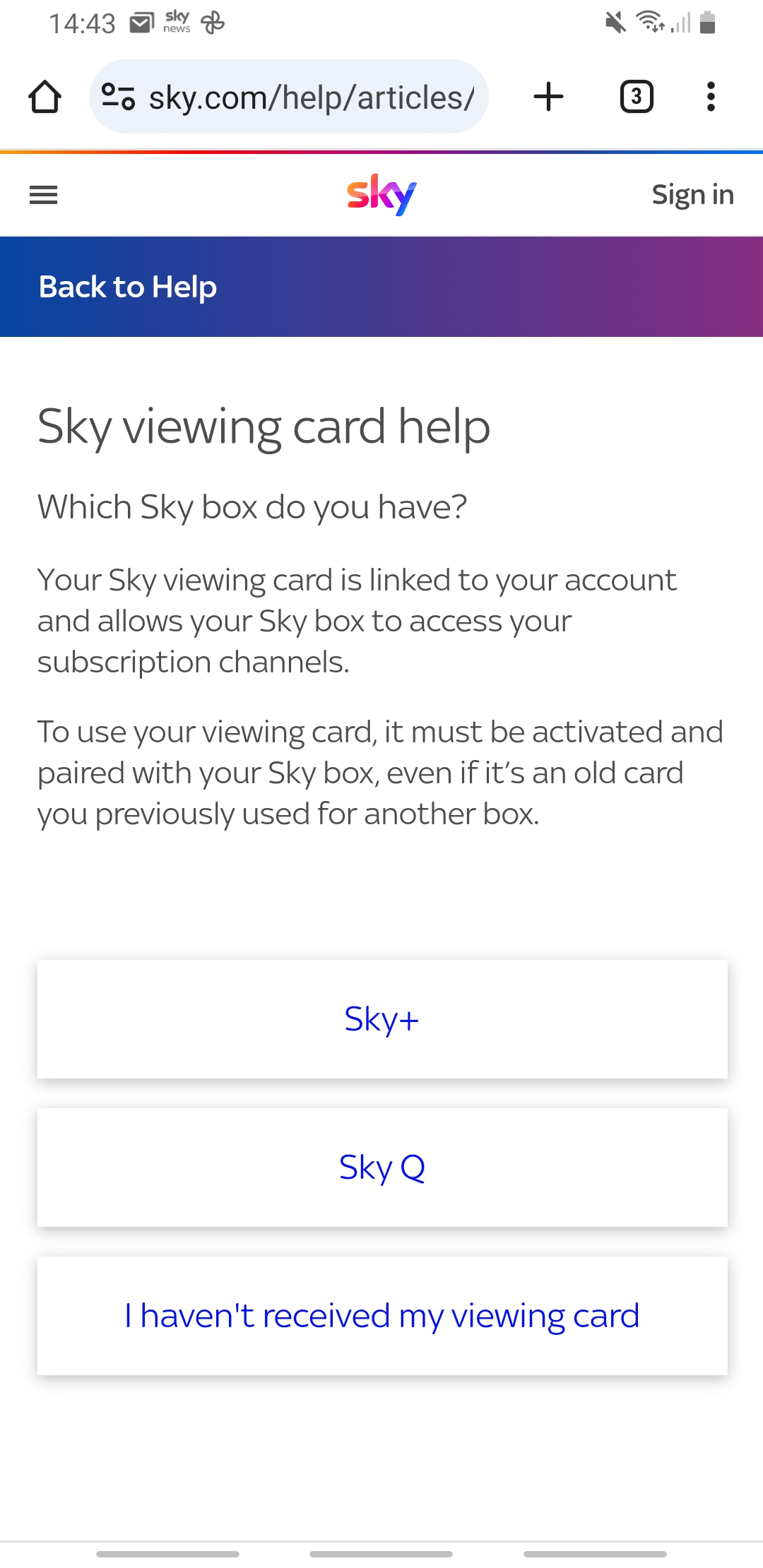Tap the Sky News notification icon
The height and width of the screenshot is (1568, 763).
177,22
